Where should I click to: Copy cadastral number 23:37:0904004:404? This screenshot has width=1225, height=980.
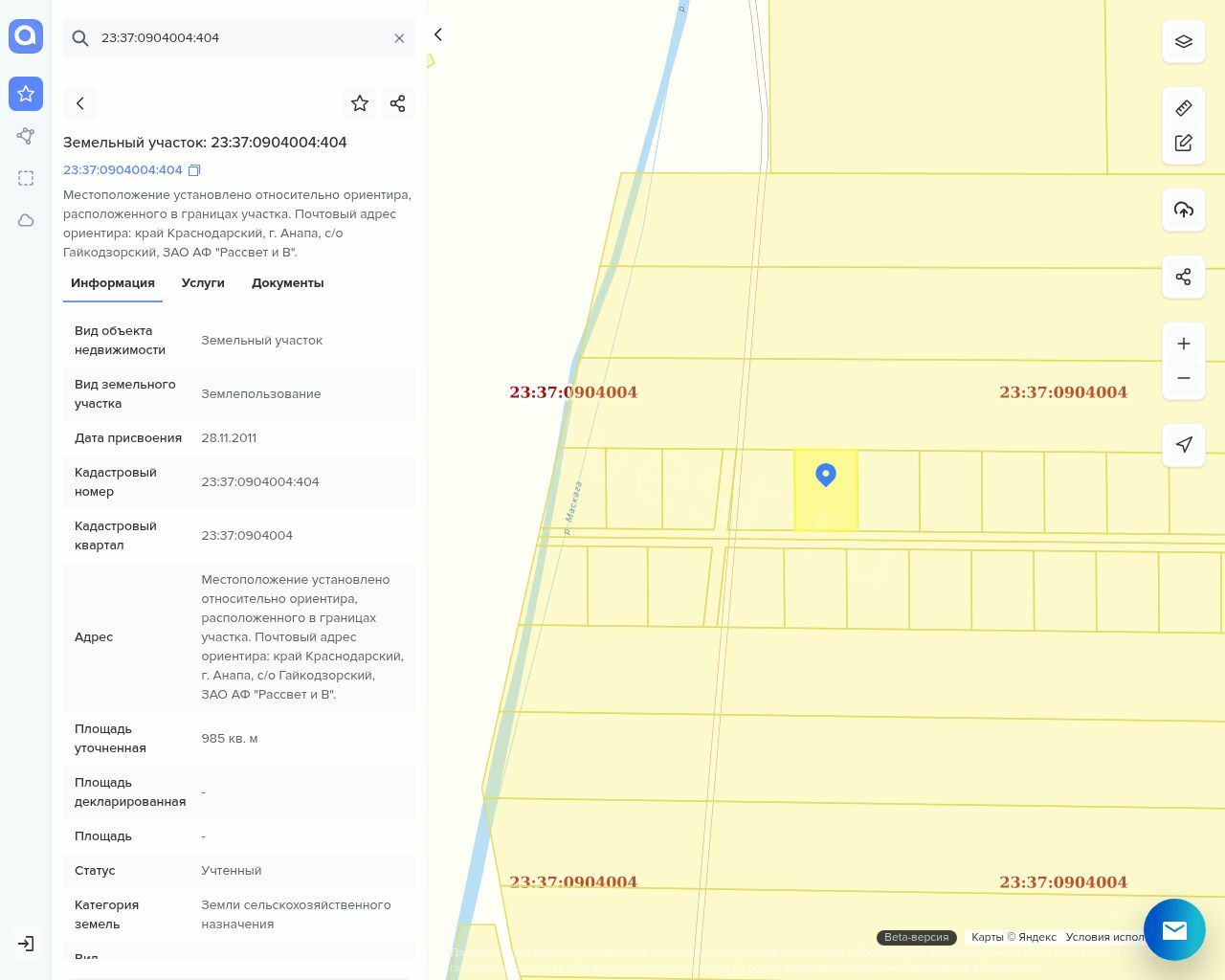coord(194,170)
